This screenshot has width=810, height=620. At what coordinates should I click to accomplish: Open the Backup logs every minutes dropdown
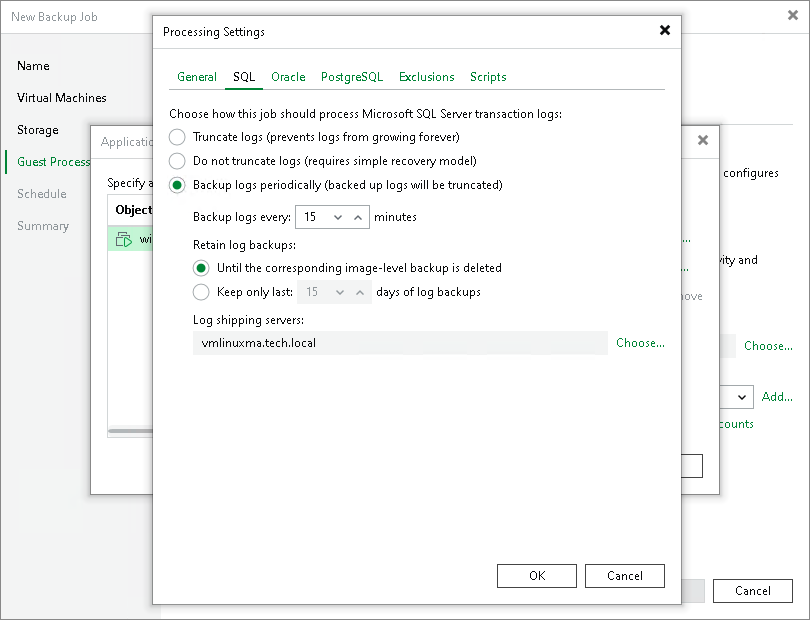pos(340,217)
